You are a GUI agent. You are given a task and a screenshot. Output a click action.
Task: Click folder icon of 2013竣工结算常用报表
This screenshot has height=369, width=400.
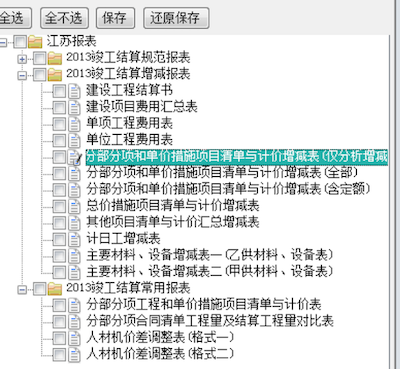click(55, 289)
